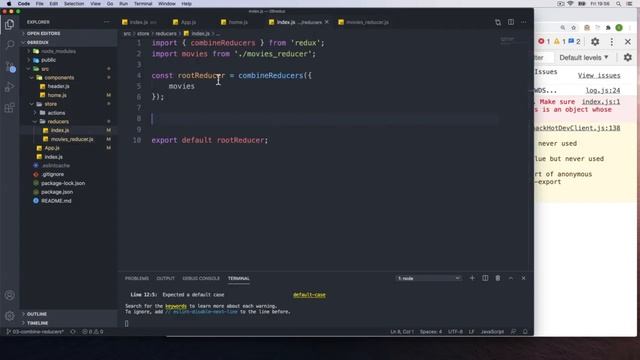Click the error count icon in DevTools
The image size is (640, 360).
541,41
